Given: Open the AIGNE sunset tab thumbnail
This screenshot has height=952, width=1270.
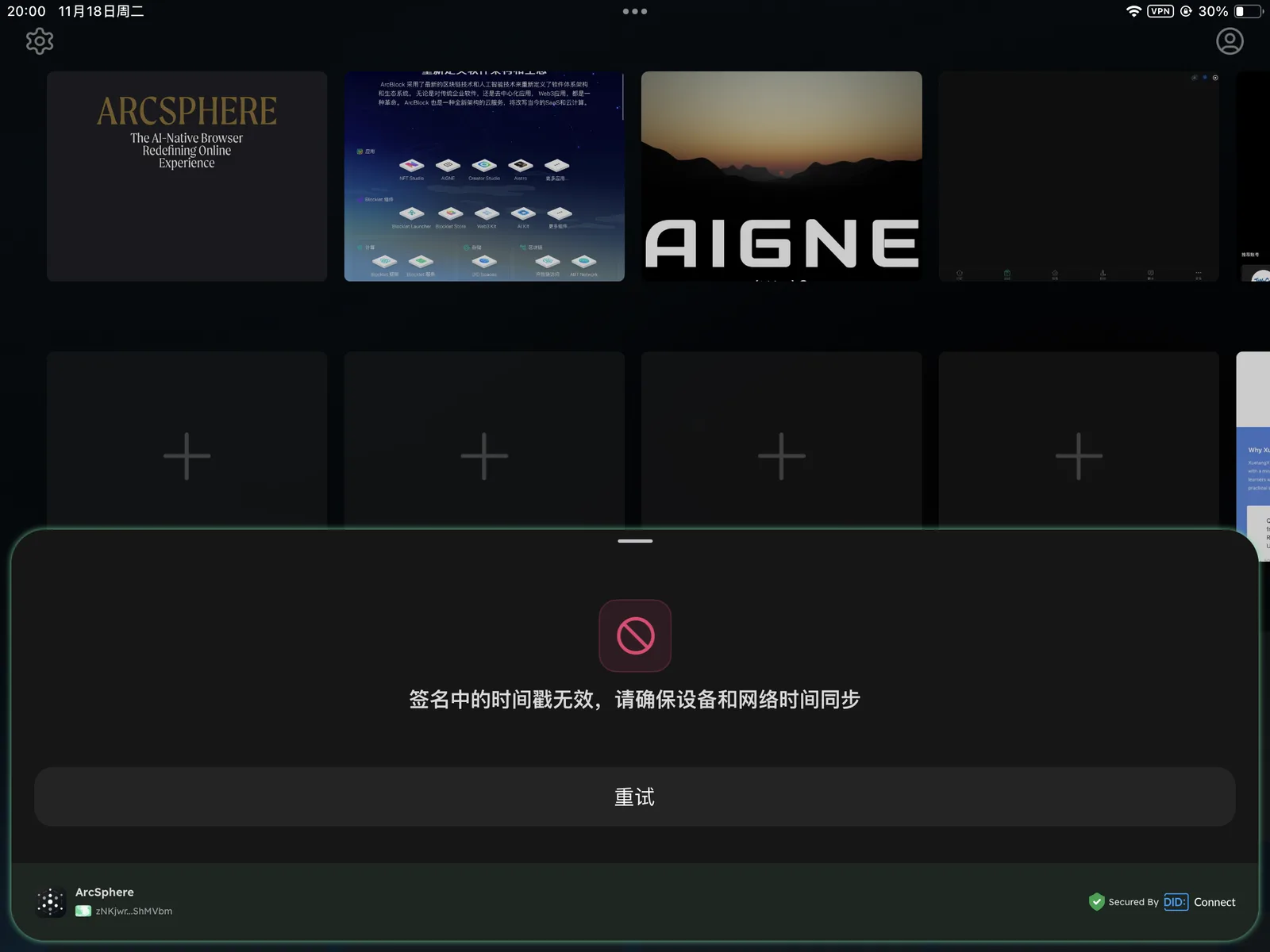Looking at the screenshot, I should point(782,176).
